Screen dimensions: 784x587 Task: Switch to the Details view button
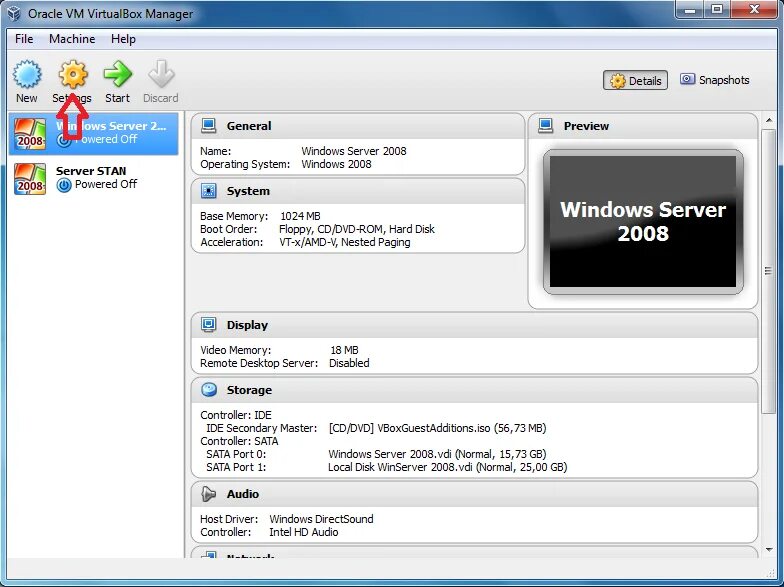[x=636, y=80]
